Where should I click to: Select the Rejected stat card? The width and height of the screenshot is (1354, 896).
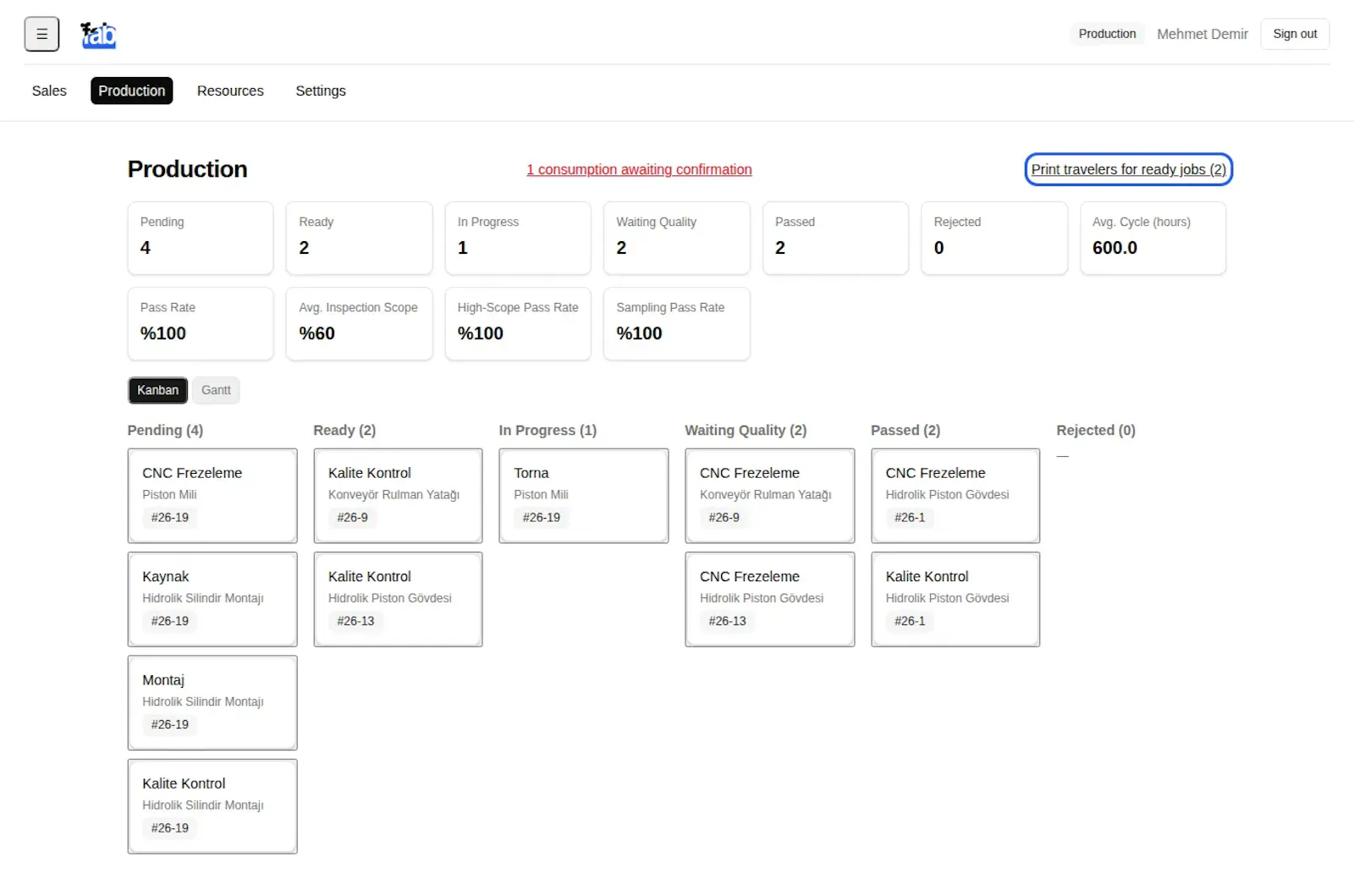(994, 238)
